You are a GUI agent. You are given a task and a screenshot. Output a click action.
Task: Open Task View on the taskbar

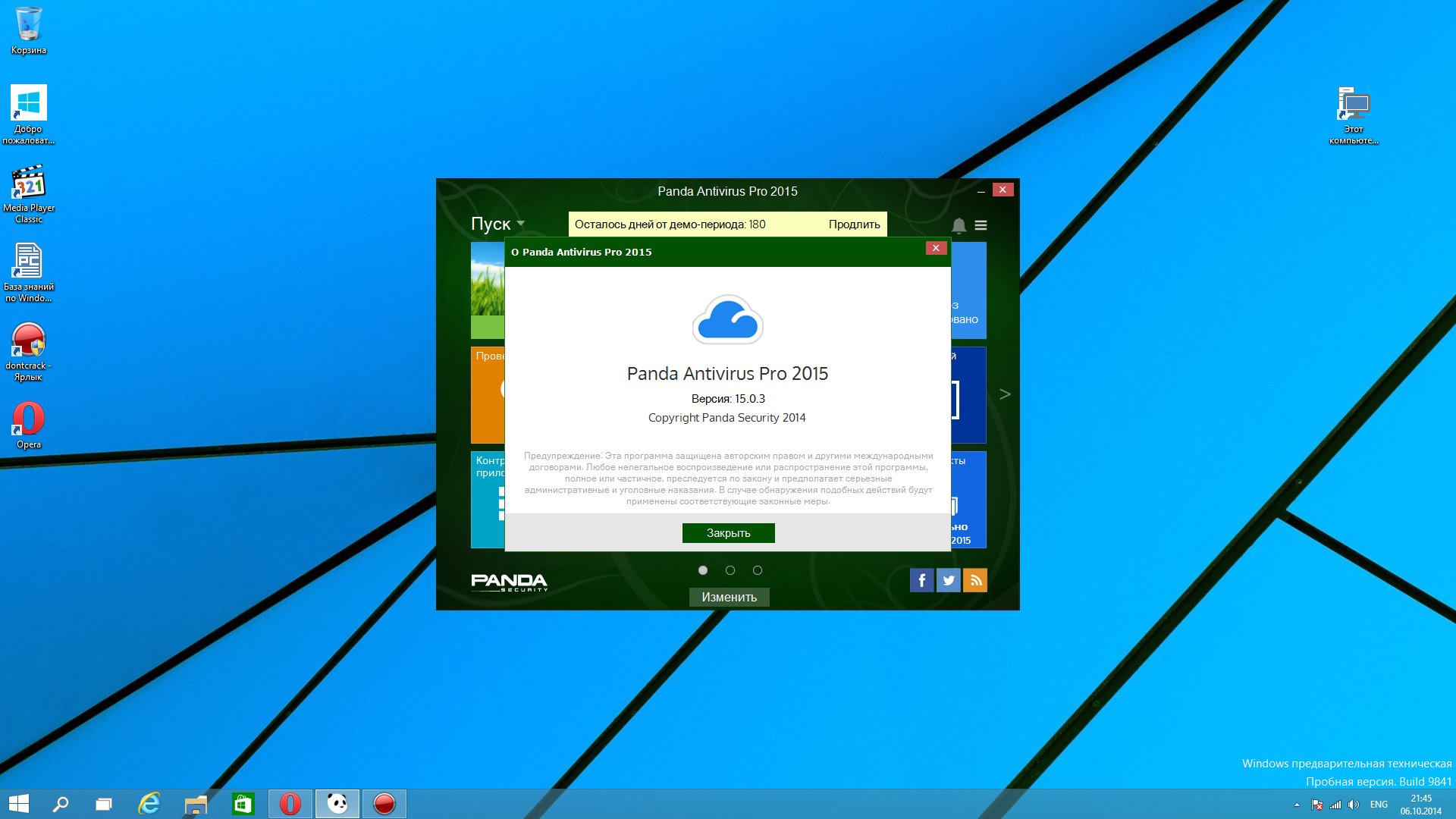pos(104,804)
